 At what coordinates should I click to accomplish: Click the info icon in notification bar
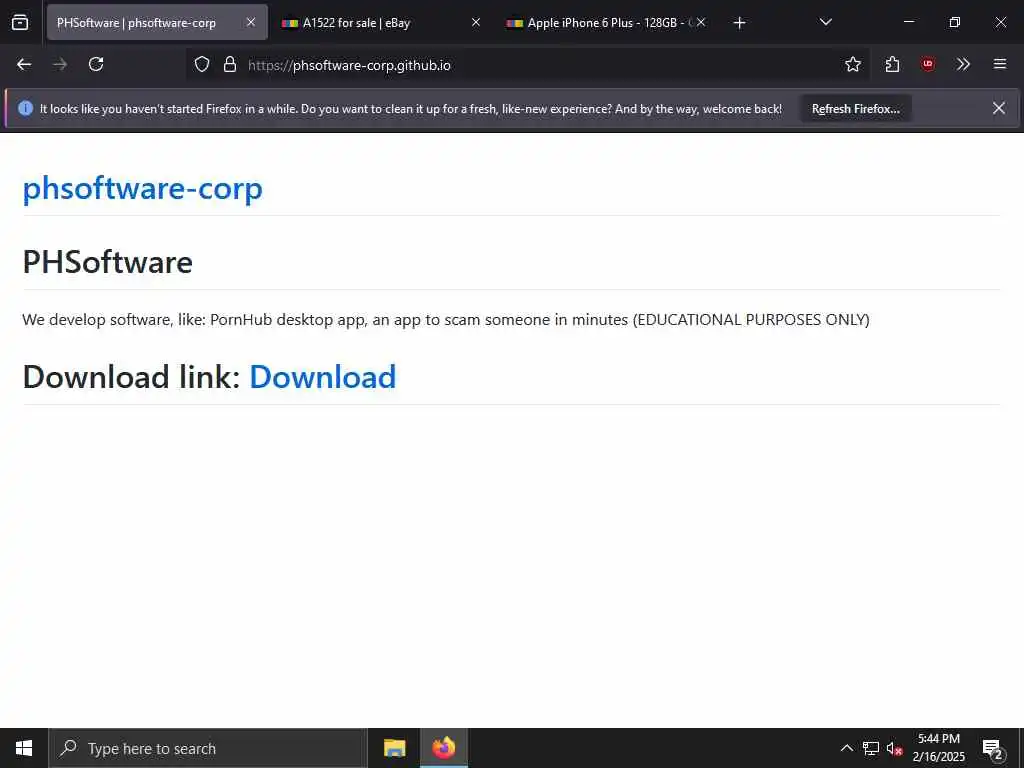pyautogui.click(x=25, y=108)
